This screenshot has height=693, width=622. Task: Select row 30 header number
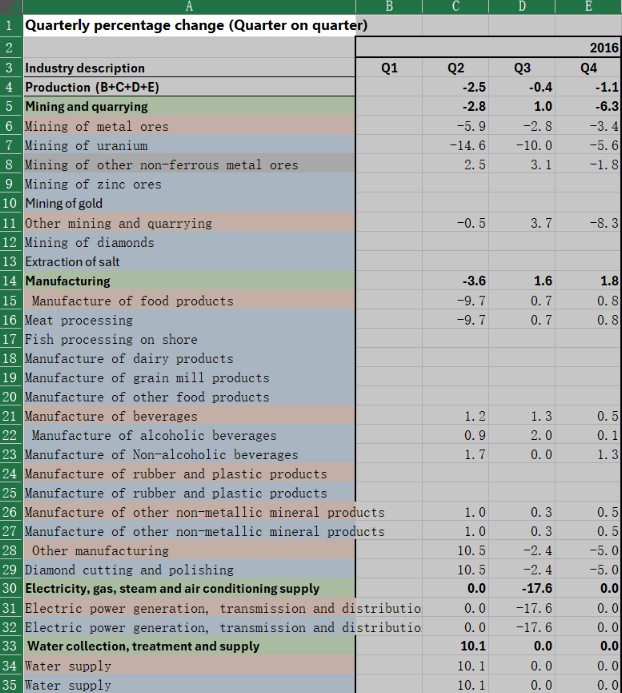click(10, 589)
